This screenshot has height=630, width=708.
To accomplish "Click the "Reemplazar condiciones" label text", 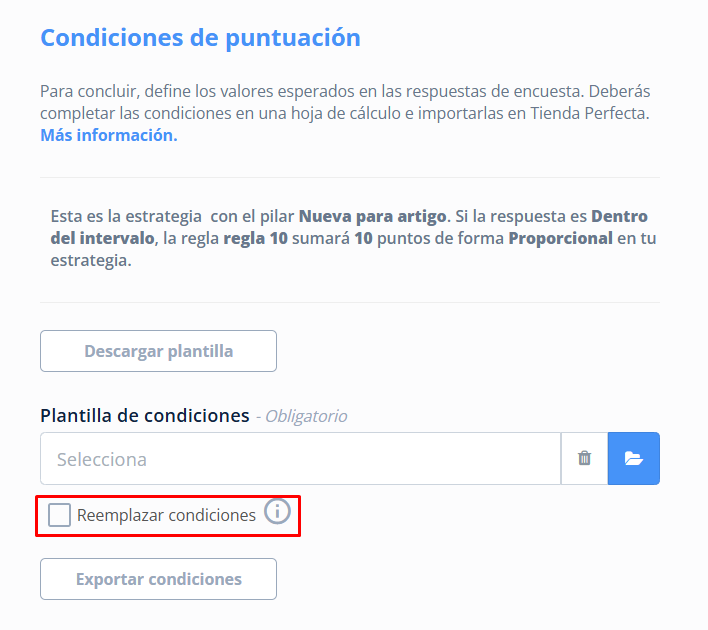I will (166, 515).
